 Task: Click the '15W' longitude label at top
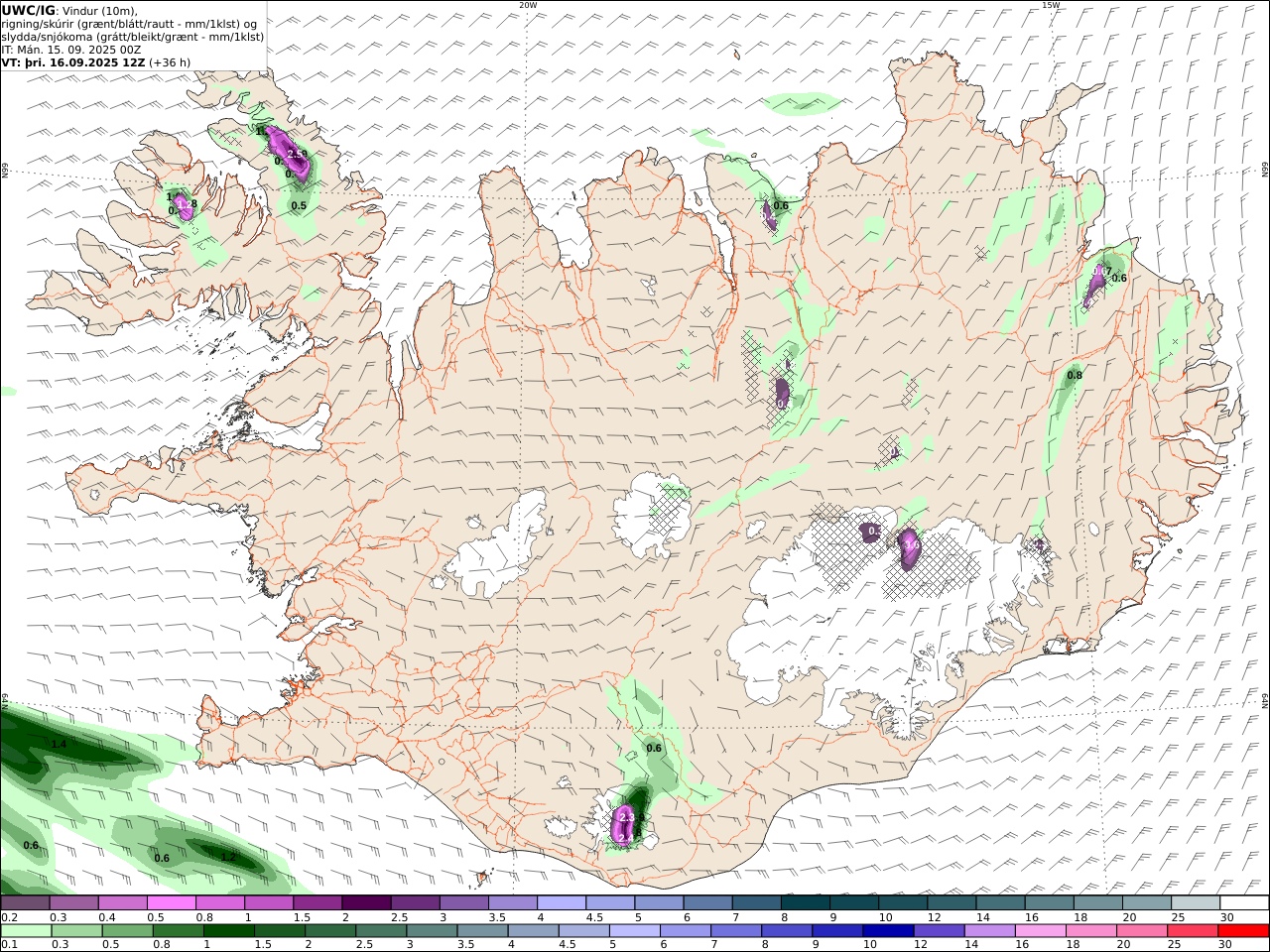[1051, 4]
